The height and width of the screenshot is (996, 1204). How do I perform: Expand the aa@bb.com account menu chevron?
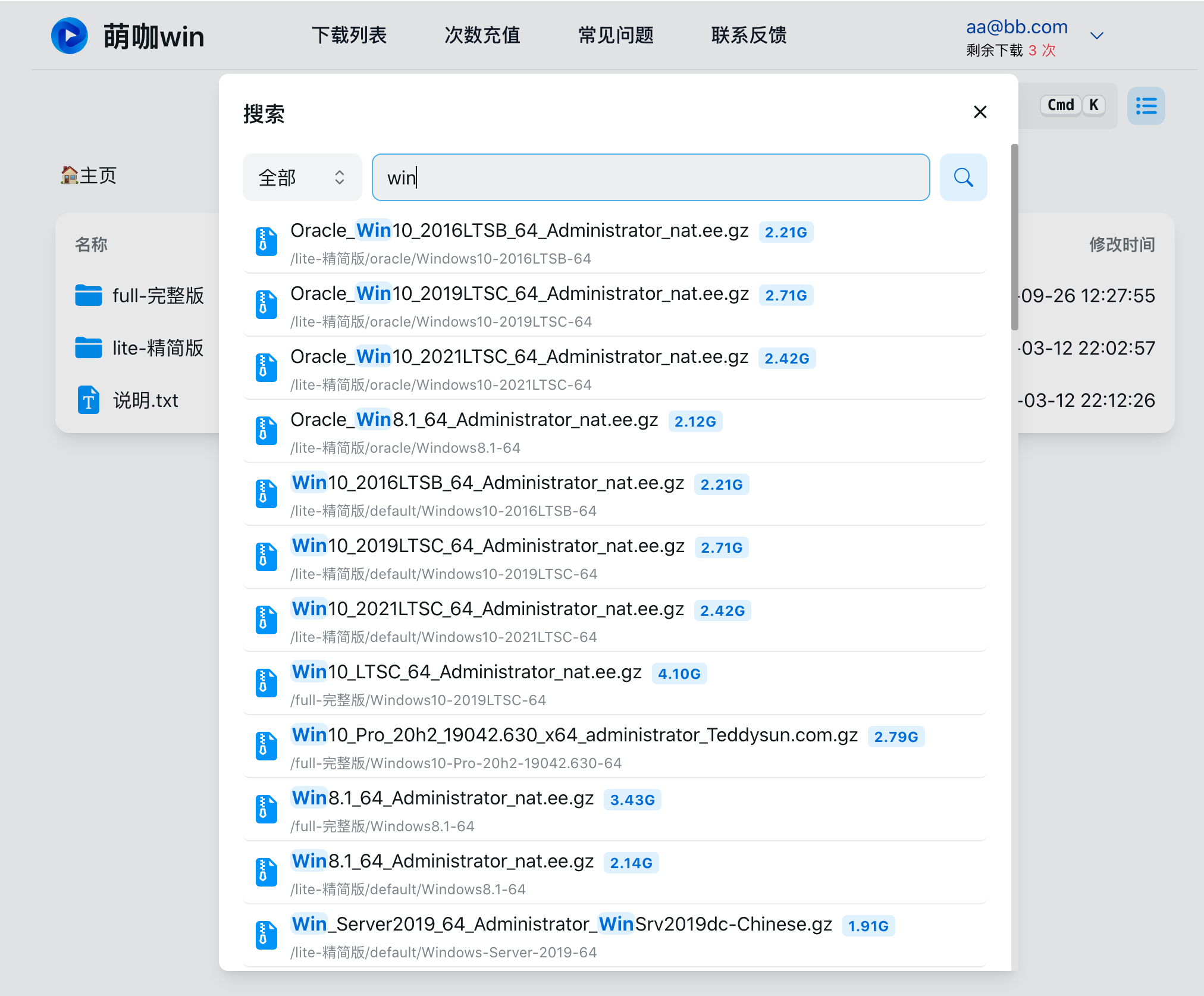(x=1096, y=36)
